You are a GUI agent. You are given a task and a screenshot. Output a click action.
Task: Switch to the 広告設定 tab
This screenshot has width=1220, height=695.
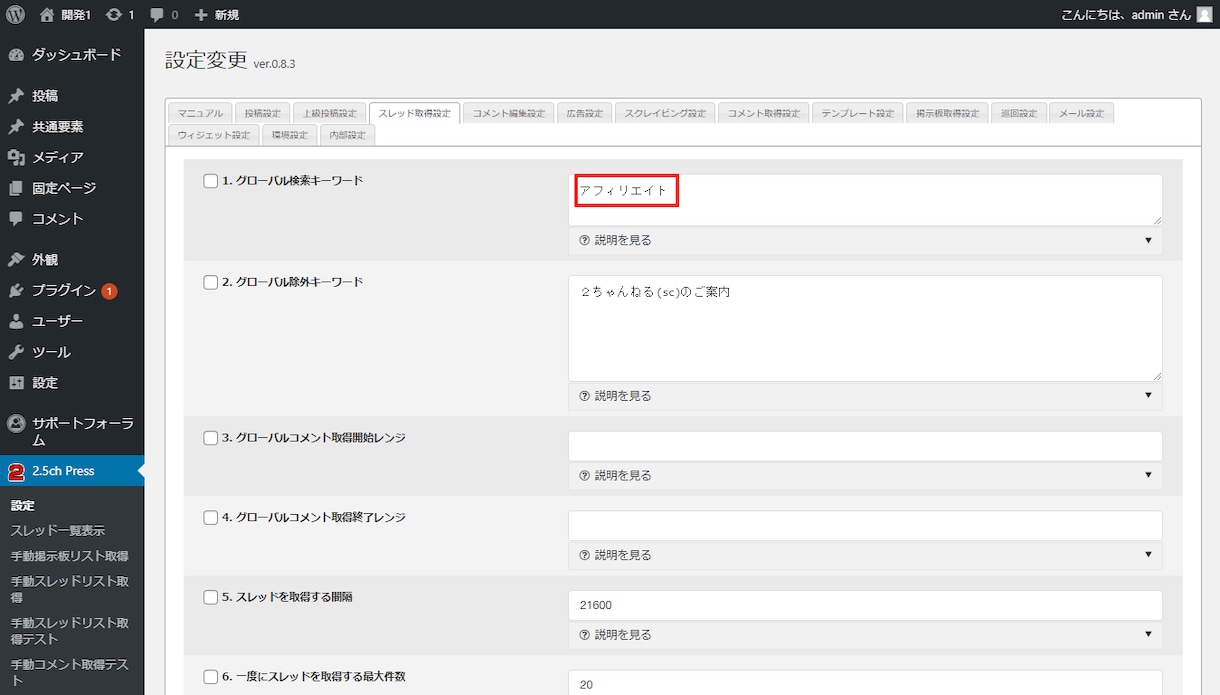pos(584,113)
